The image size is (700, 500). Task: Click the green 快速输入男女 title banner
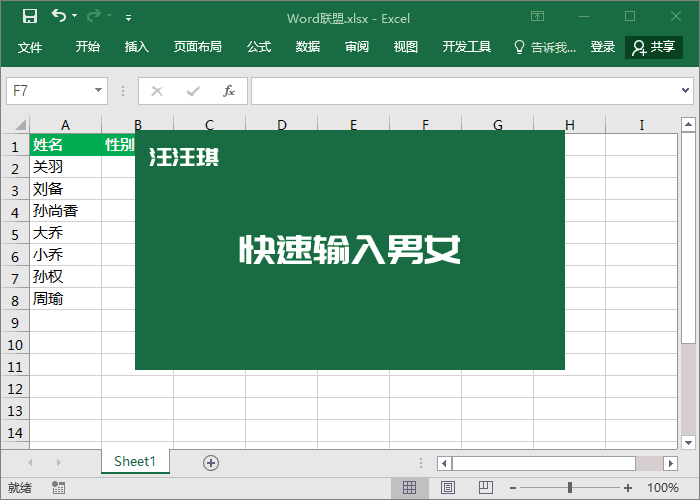pos(350,250)
